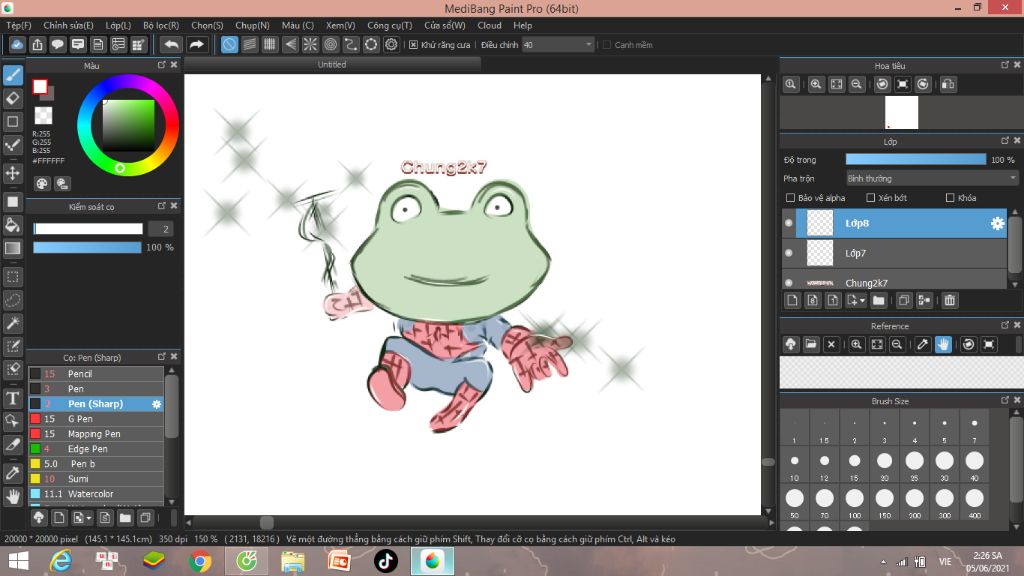Viewport: 1024px width, 576px height.
Task: Click the Navigator canvas thumbnail
Action: pyautogui.click(x=901, y=112)
